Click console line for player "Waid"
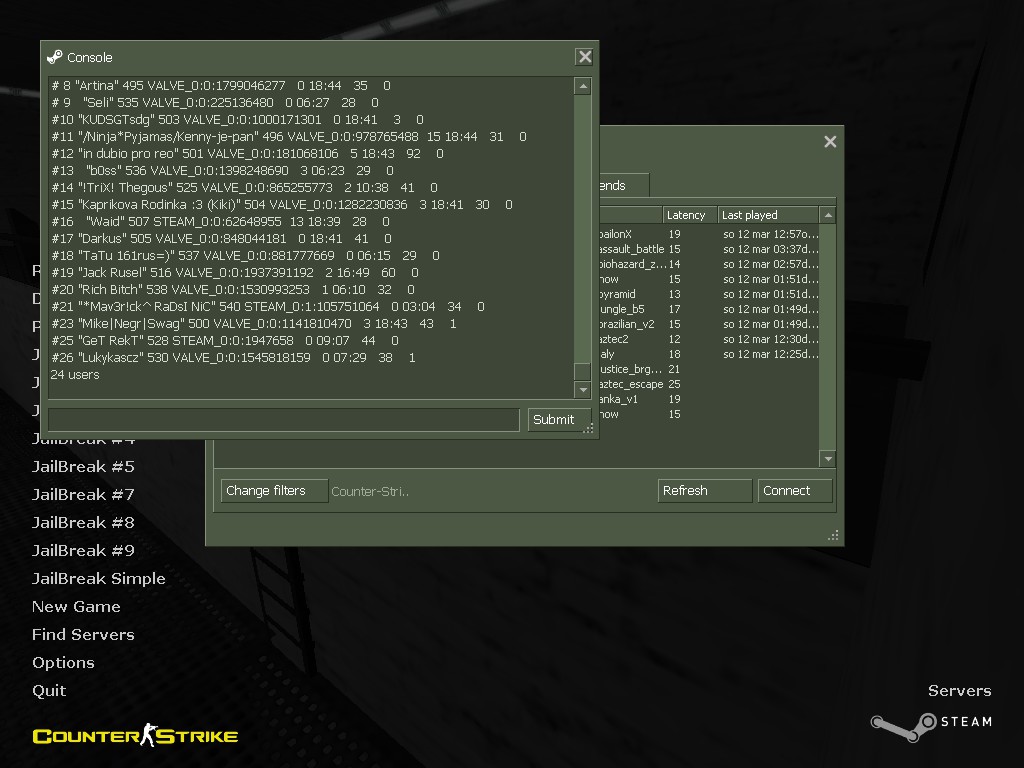 point(221,221)
